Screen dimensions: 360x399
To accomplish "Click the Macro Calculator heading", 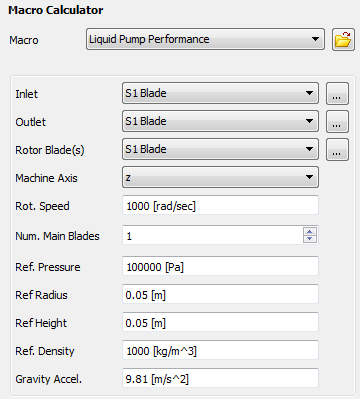I will pos(56,10).
